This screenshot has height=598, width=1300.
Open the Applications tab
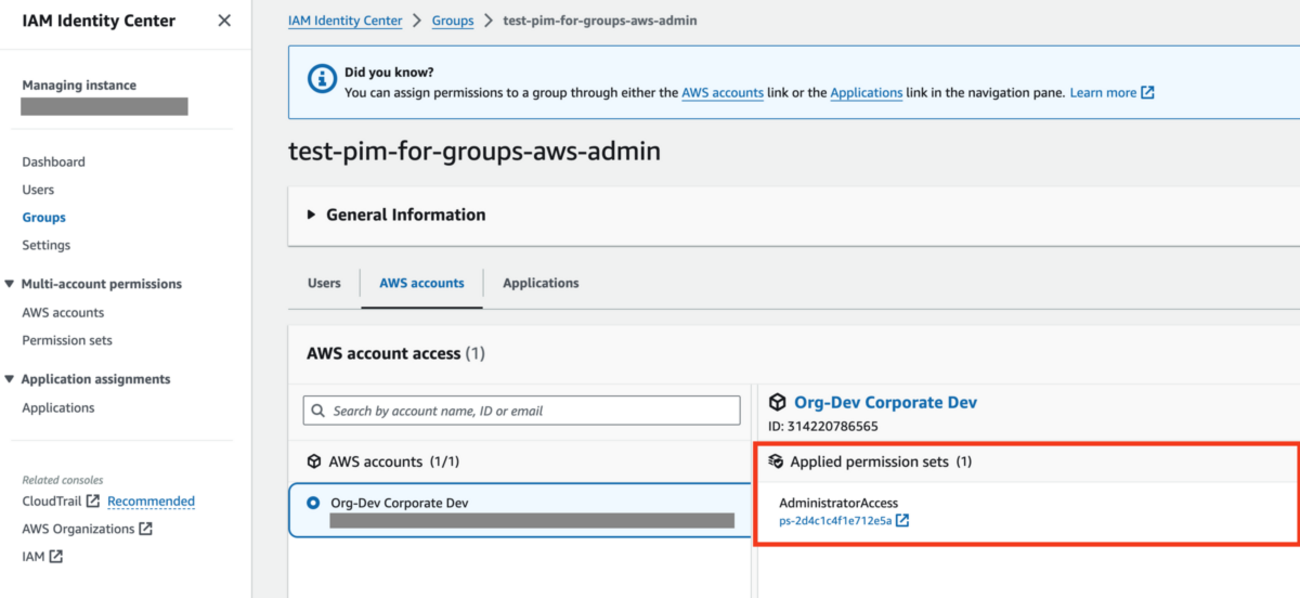[541, 283]
